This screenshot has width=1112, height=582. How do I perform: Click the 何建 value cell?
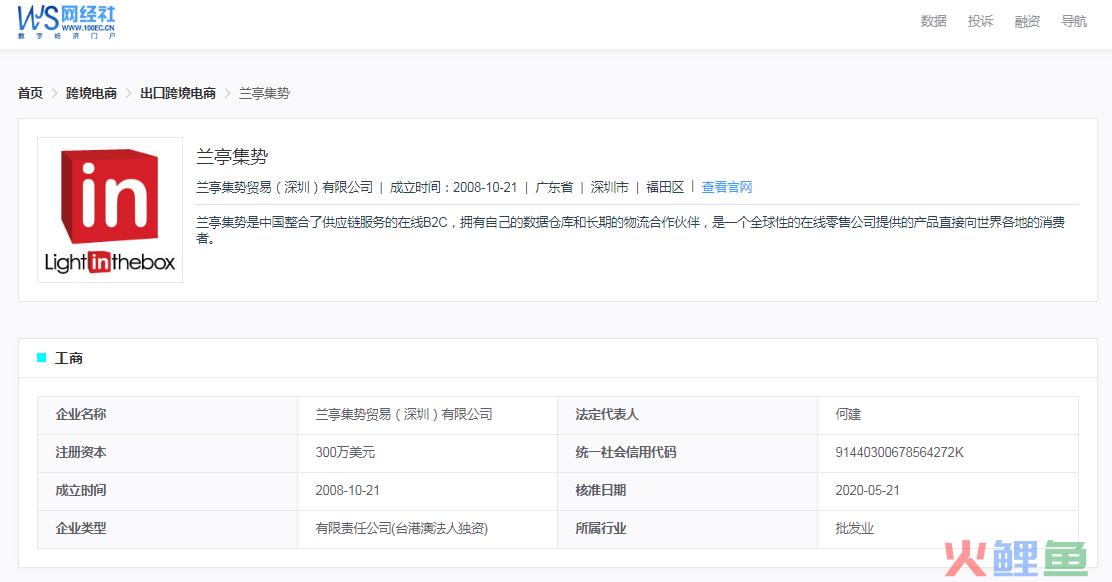pyautogui.click(x=947, y=415)
